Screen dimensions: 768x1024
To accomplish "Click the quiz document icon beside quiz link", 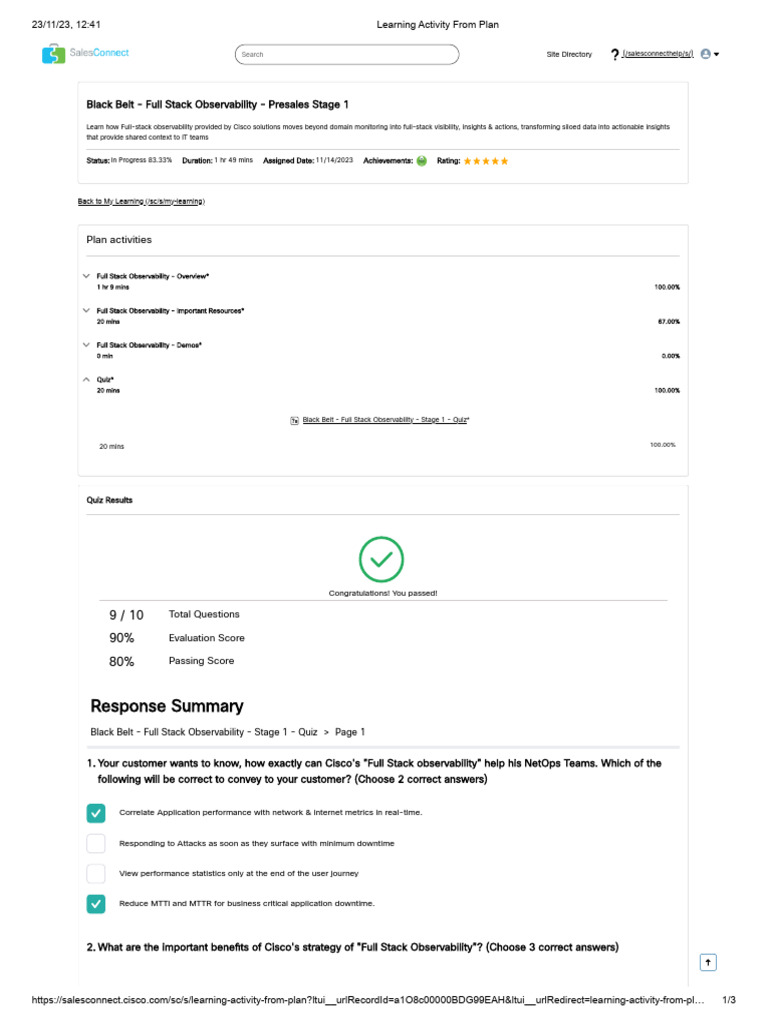I will coord(294,421).
